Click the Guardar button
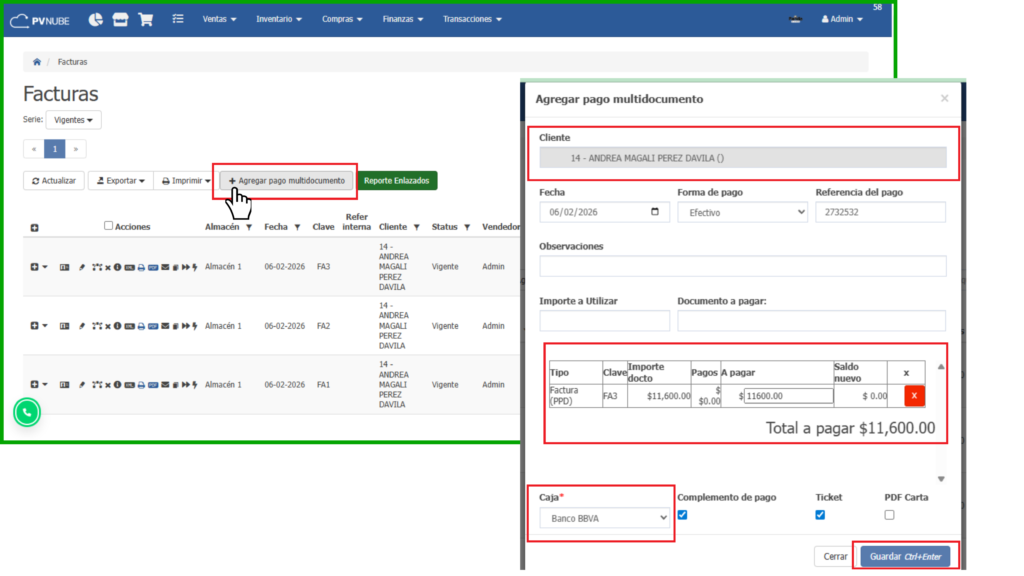This screenshot has width=1024, height=576. coord(905,556)
